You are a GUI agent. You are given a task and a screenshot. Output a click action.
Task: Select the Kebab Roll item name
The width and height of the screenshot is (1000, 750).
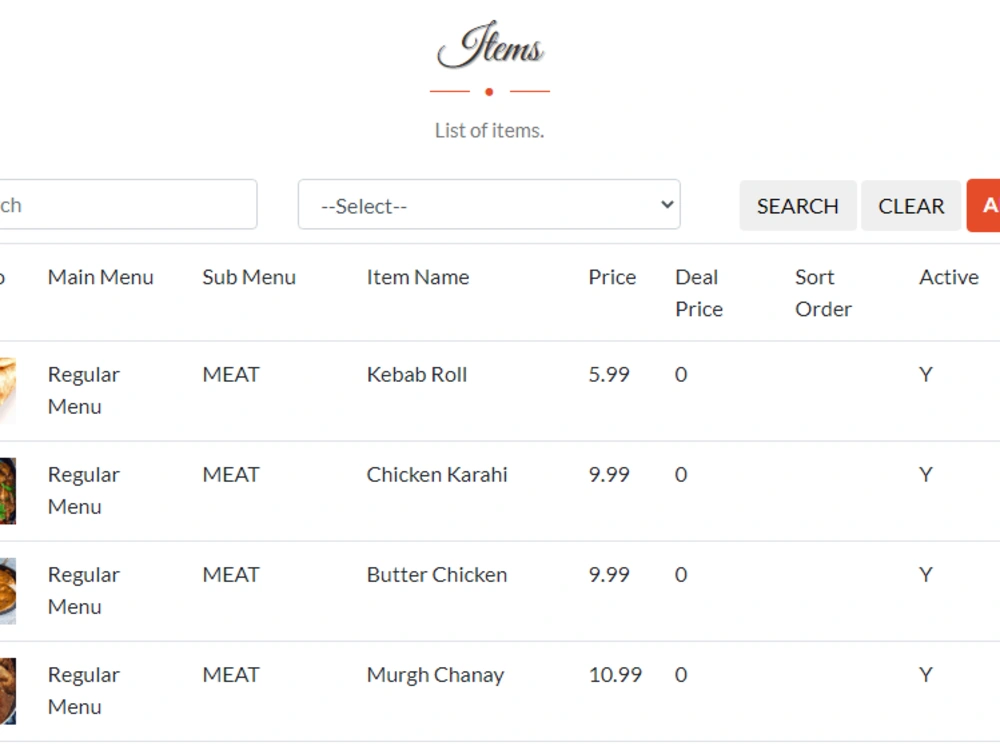click(417, 374)
